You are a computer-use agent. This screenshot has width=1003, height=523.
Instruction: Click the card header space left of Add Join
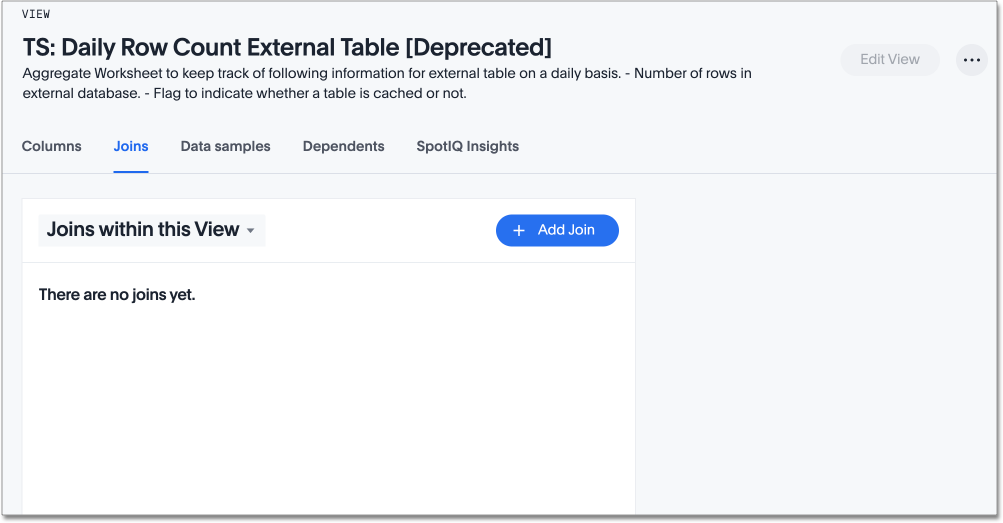pyautogui.click(x=380, y=230)
